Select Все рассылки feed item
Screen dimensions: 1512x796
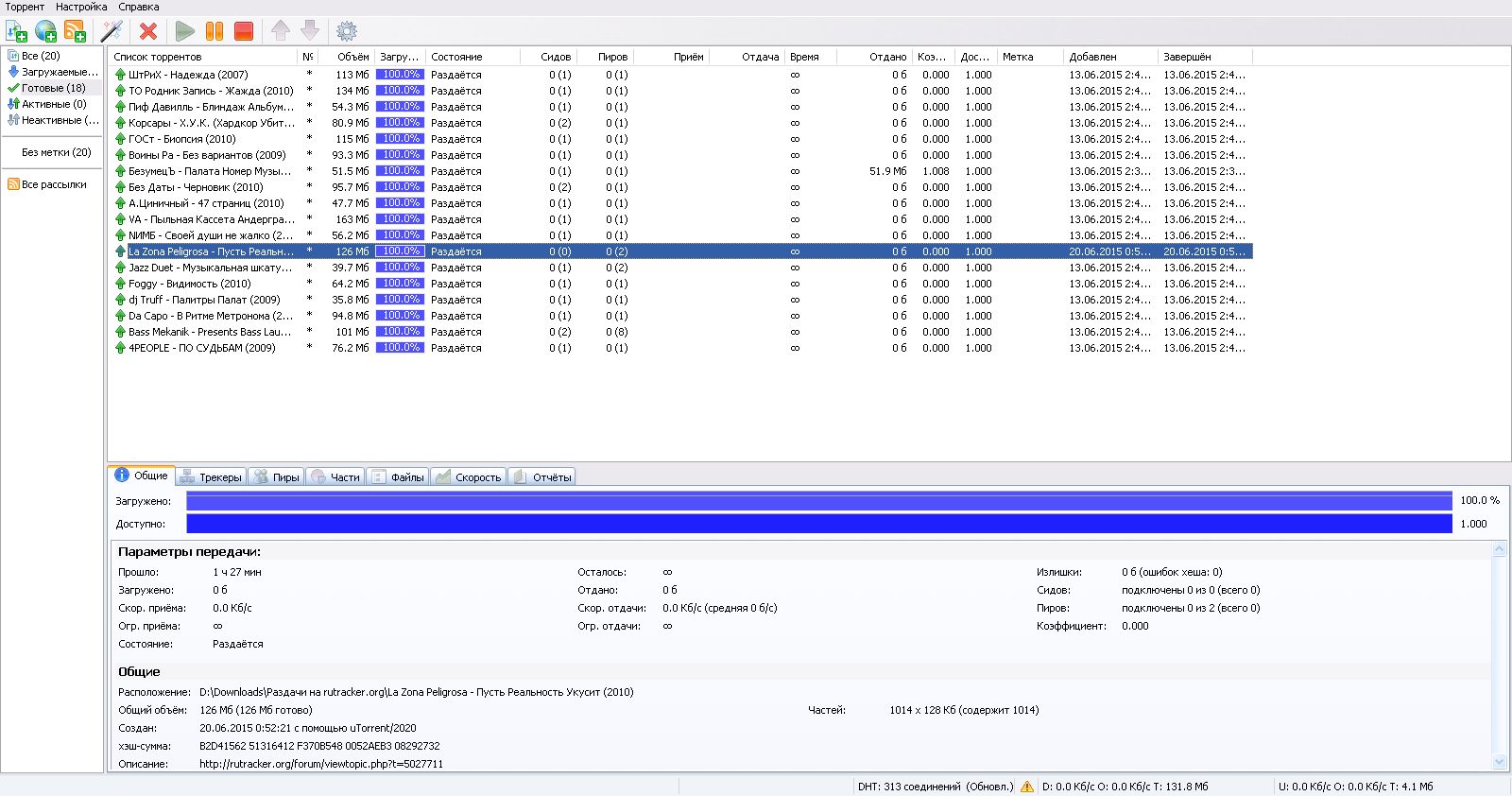coord(53,184)
